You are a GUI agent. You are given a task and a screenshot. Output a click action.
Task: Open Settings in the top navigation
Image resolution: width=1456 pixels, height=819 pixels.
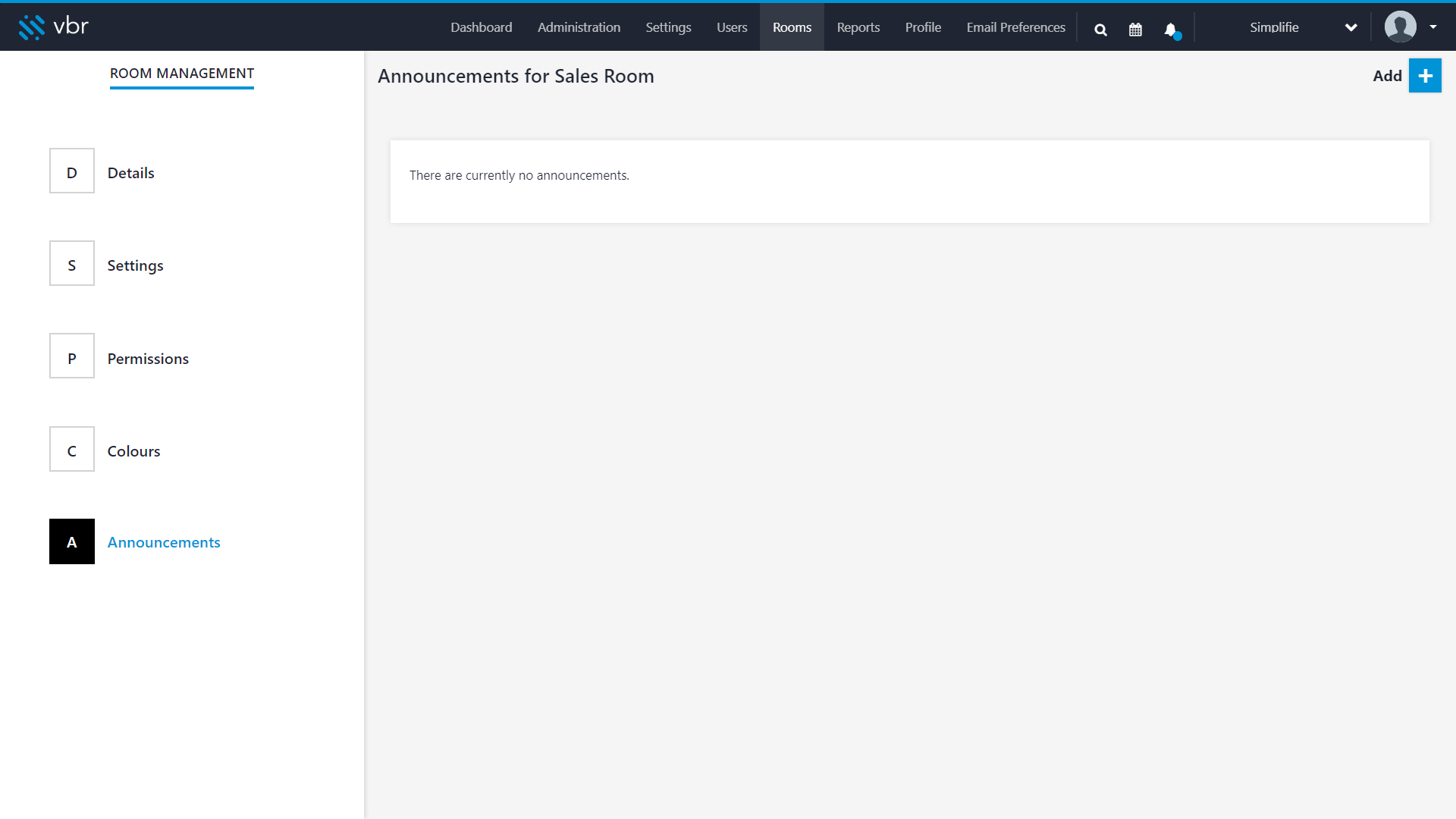click(x=668, y=27)
